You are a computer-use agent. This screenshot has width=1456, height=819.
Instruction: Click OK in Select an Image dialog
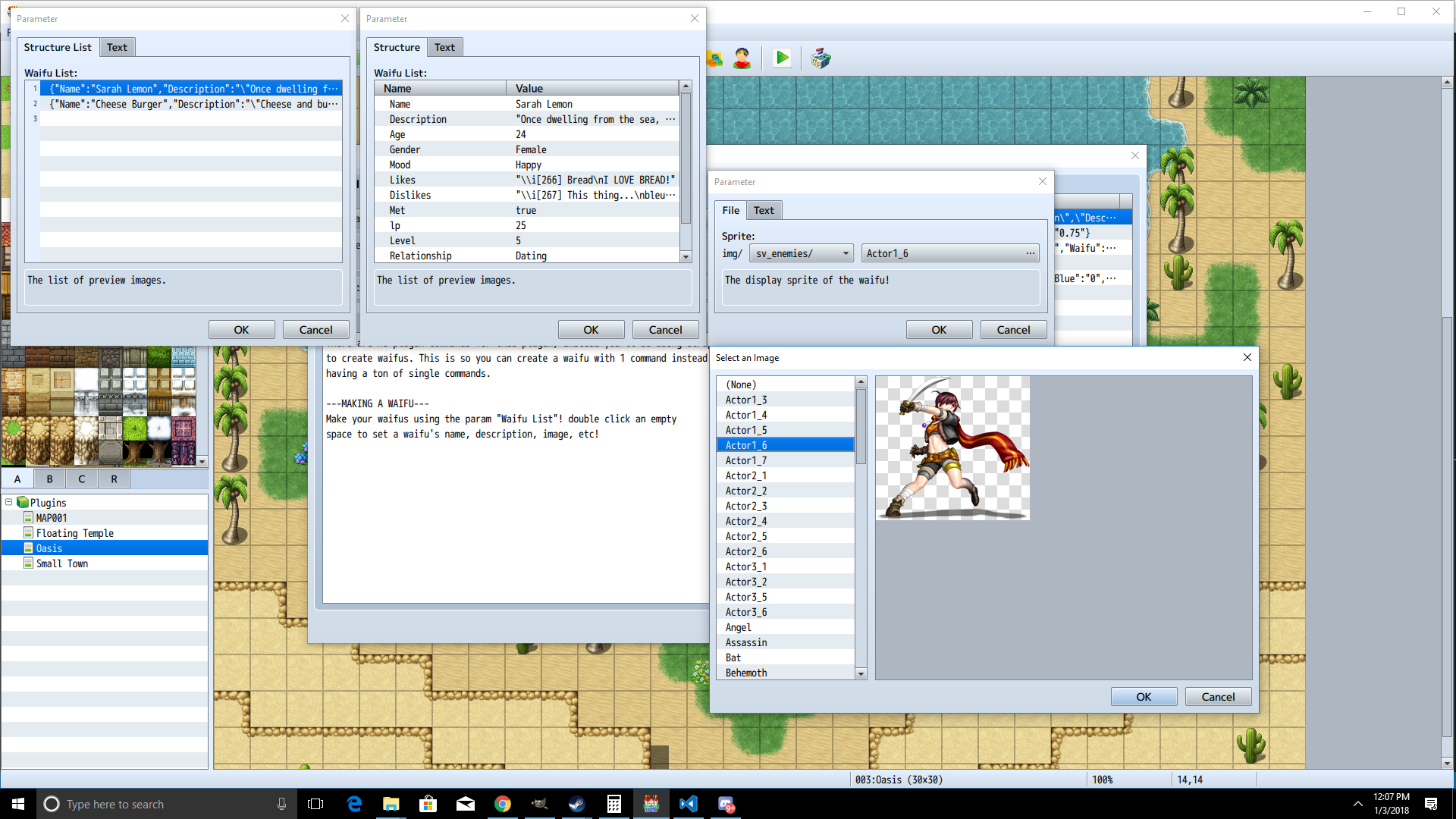(1143, 697)
